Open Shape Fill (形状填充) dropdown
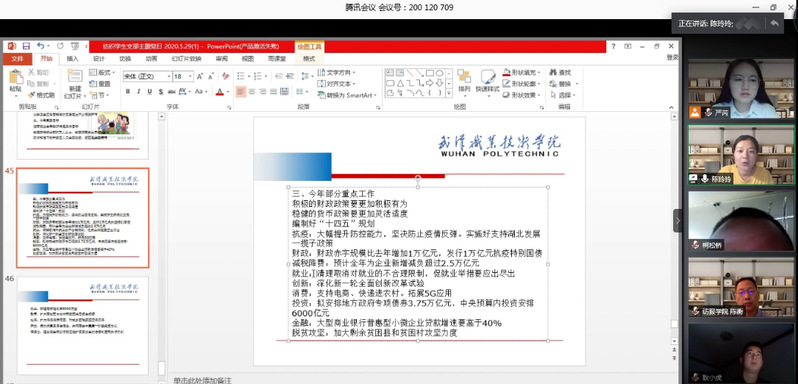Image resolution: width=798 pixels, height=384 pixels. tap(521, 72)
